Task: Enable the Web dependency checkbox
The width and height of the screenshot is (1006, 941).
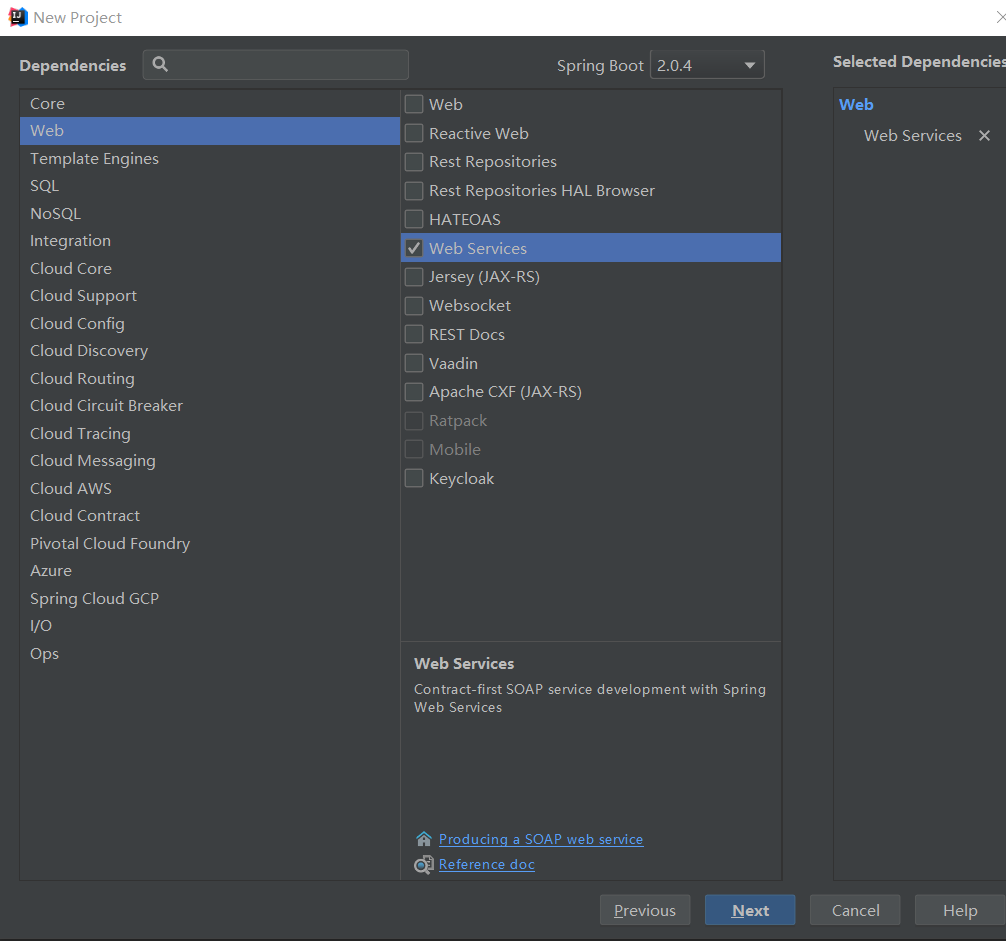Action: pyautogui.click(x=414, y=104)
